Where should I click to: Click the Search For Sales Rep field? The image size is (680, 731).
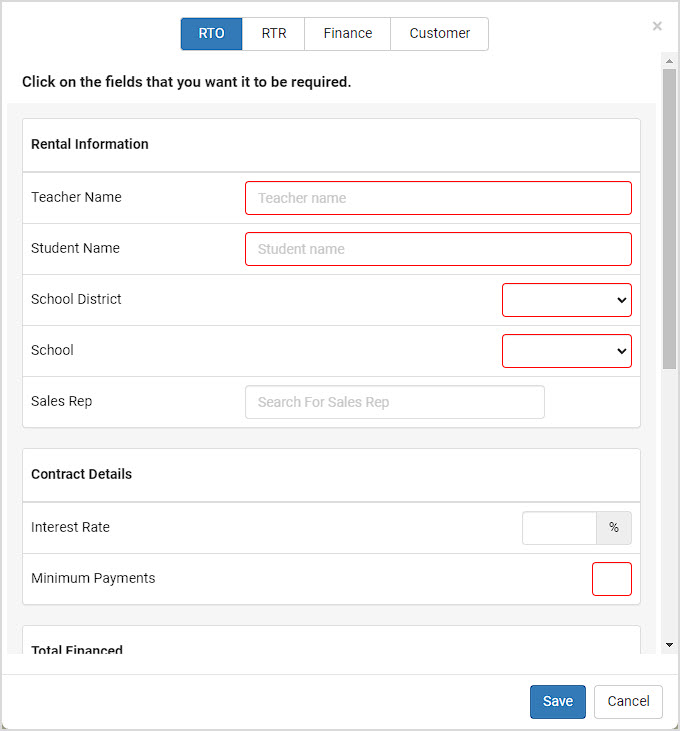click(x=395, y=402)
